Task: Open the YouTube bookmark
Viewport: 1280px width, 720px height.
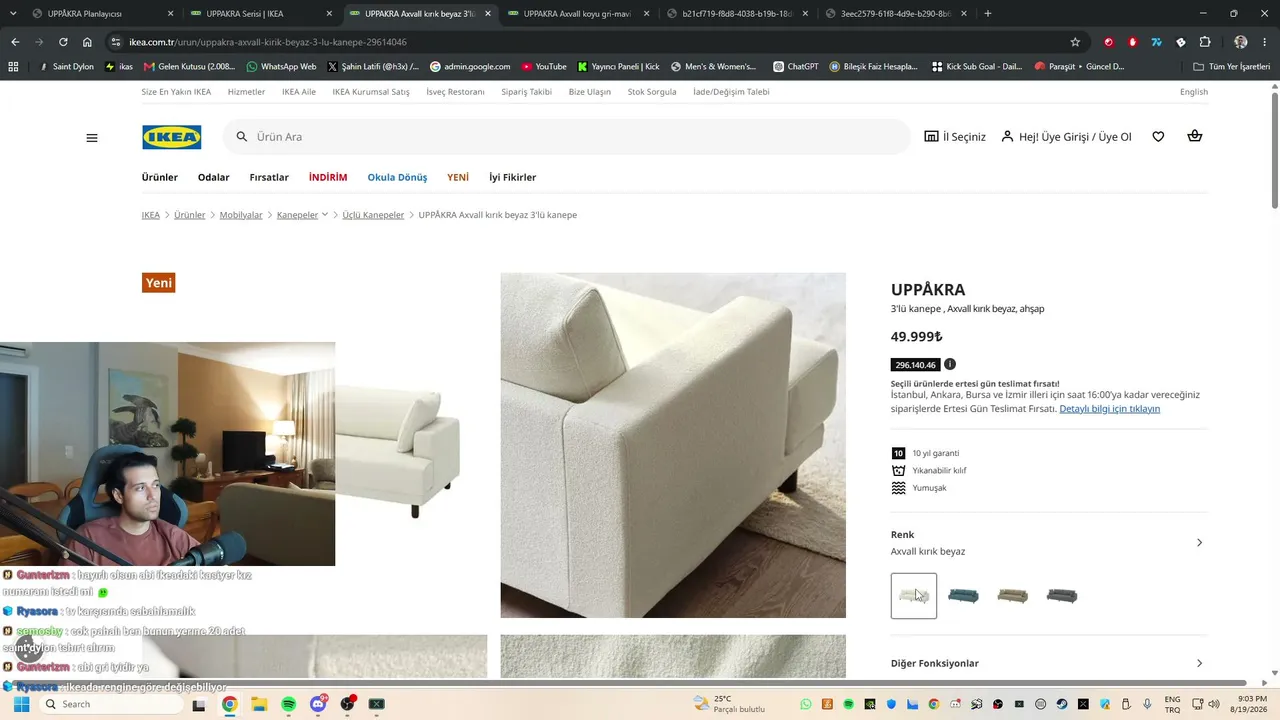Action: pyautogui.click(x=543, y=67)
